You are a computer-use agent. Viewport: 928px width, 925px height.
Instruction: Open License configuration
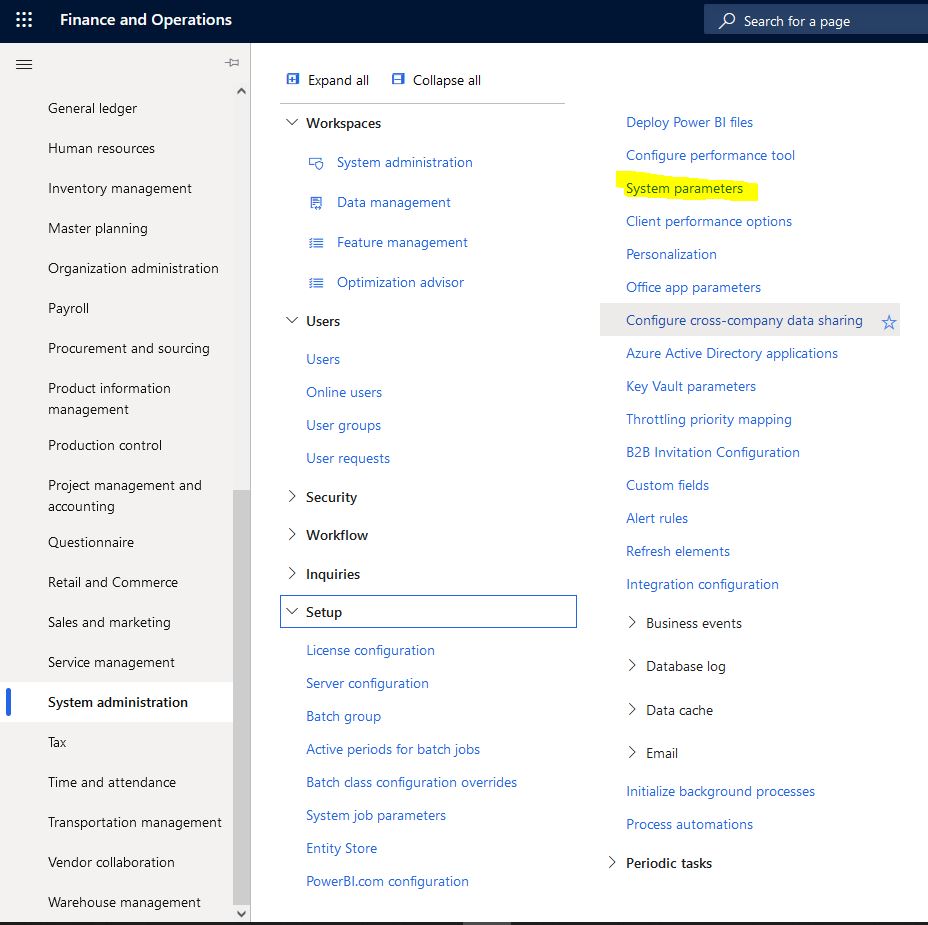point(370,650)
